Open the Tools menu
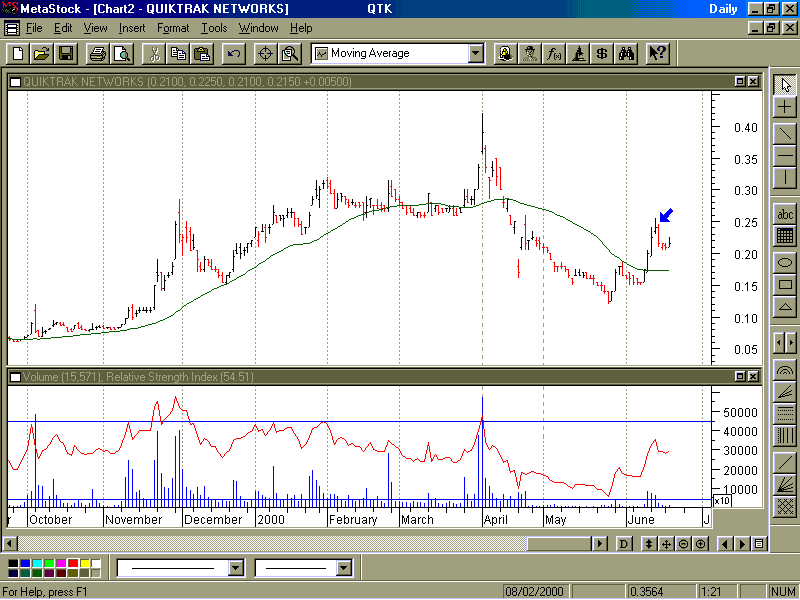This screenshot has width=800, height=600. tap(214, 28)
